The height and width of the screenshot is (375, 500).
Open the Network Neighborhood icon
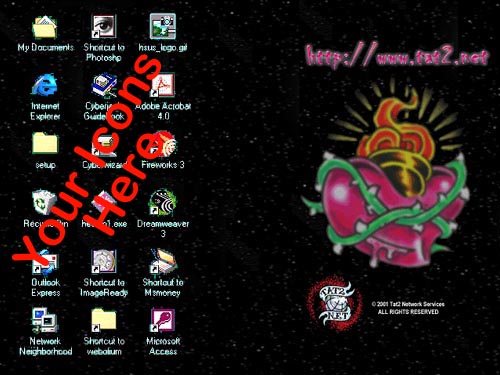click(x=45, y=320)
